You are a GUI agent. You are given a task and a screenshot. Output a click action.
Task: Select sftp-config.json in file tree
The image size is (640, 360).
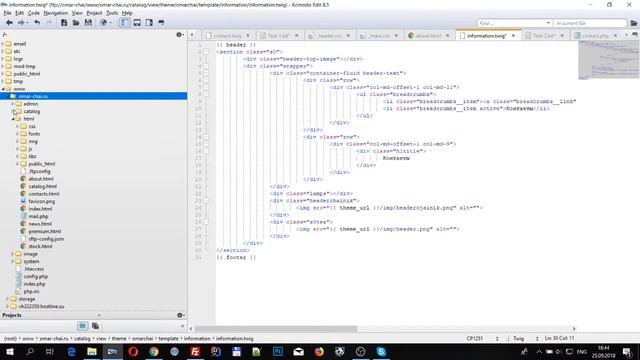[46, 239]
